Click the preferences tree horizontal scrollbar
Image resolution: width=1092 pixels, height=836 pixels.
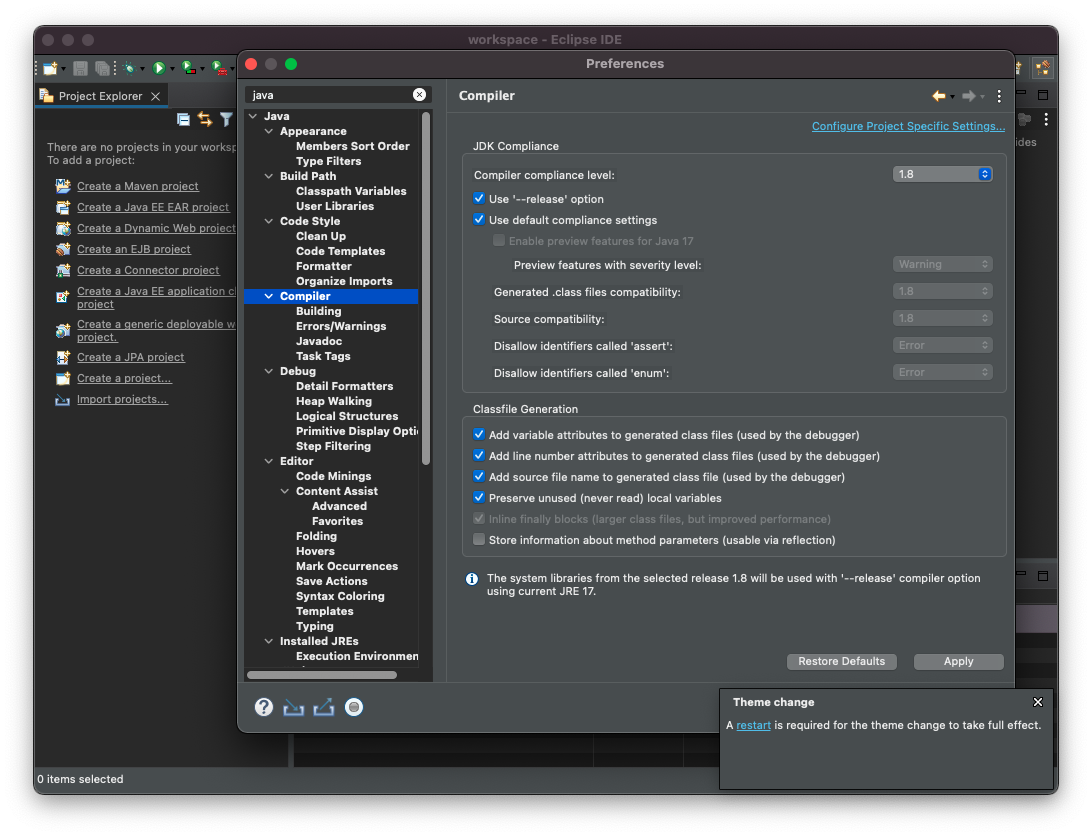(322, 675)
